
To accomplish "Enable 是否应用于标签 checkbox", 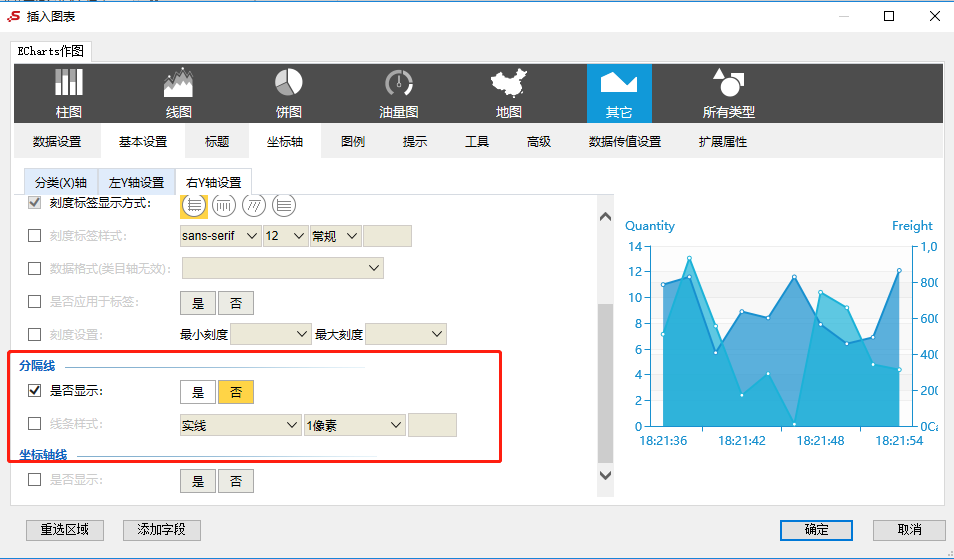I will pyautogui.click(x=35, y=301).
